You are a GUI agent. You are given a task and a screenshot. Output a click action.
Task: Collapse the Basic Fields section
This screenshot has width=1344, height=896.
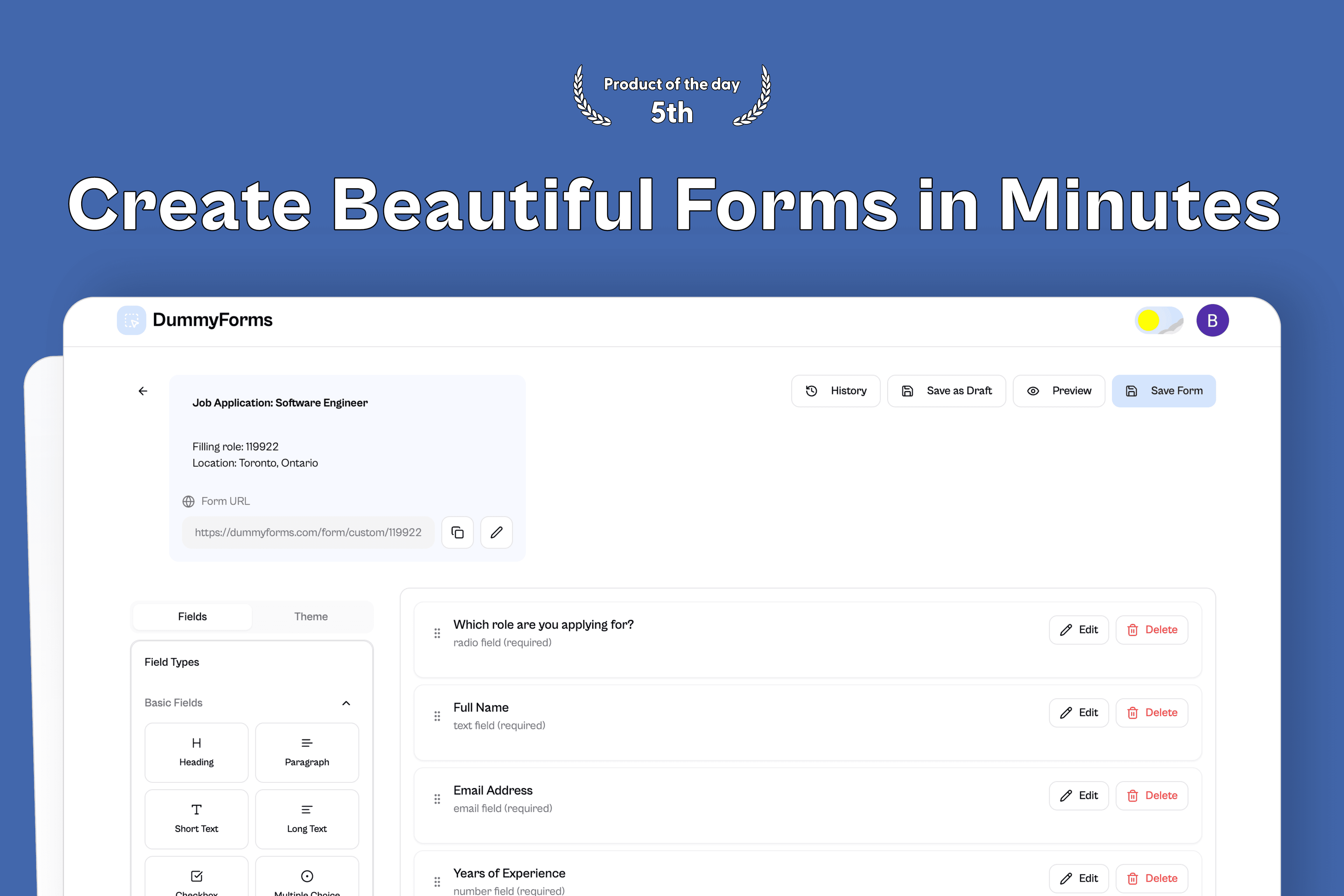346,703
